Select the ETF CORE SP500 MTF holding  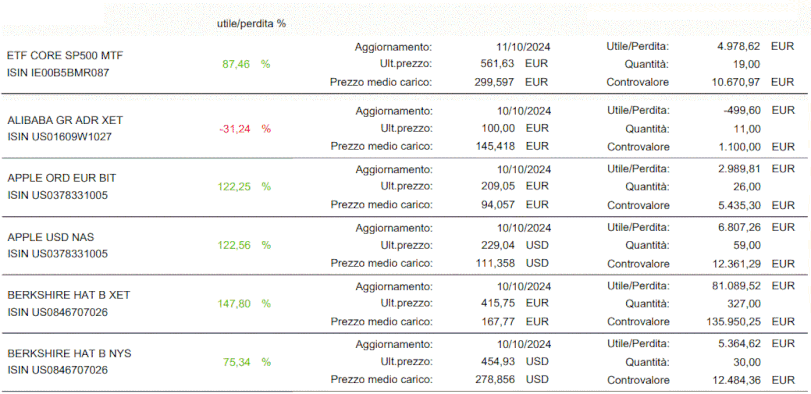tap(65, 55)
